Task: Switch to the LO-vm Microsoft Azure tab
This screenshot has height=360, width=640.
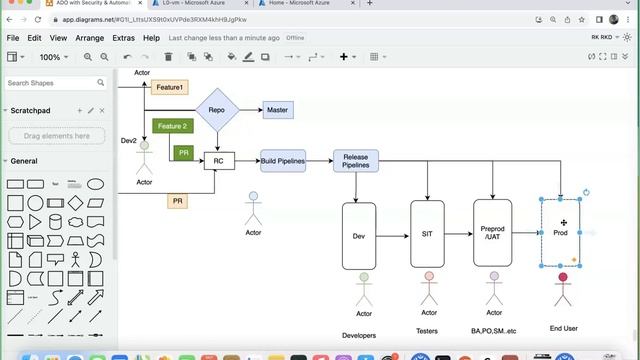Action: (x=200, y=3)
